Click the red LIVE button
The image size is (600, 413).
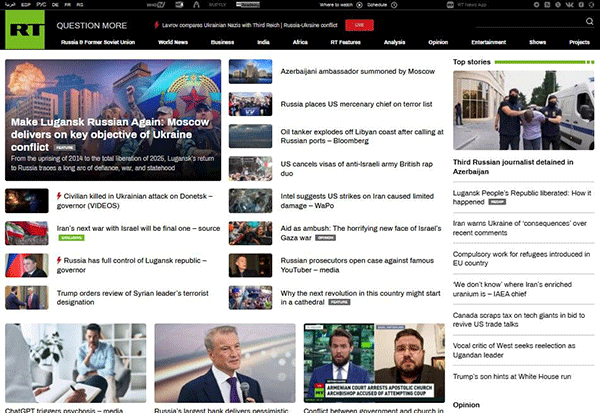[359, 25]
